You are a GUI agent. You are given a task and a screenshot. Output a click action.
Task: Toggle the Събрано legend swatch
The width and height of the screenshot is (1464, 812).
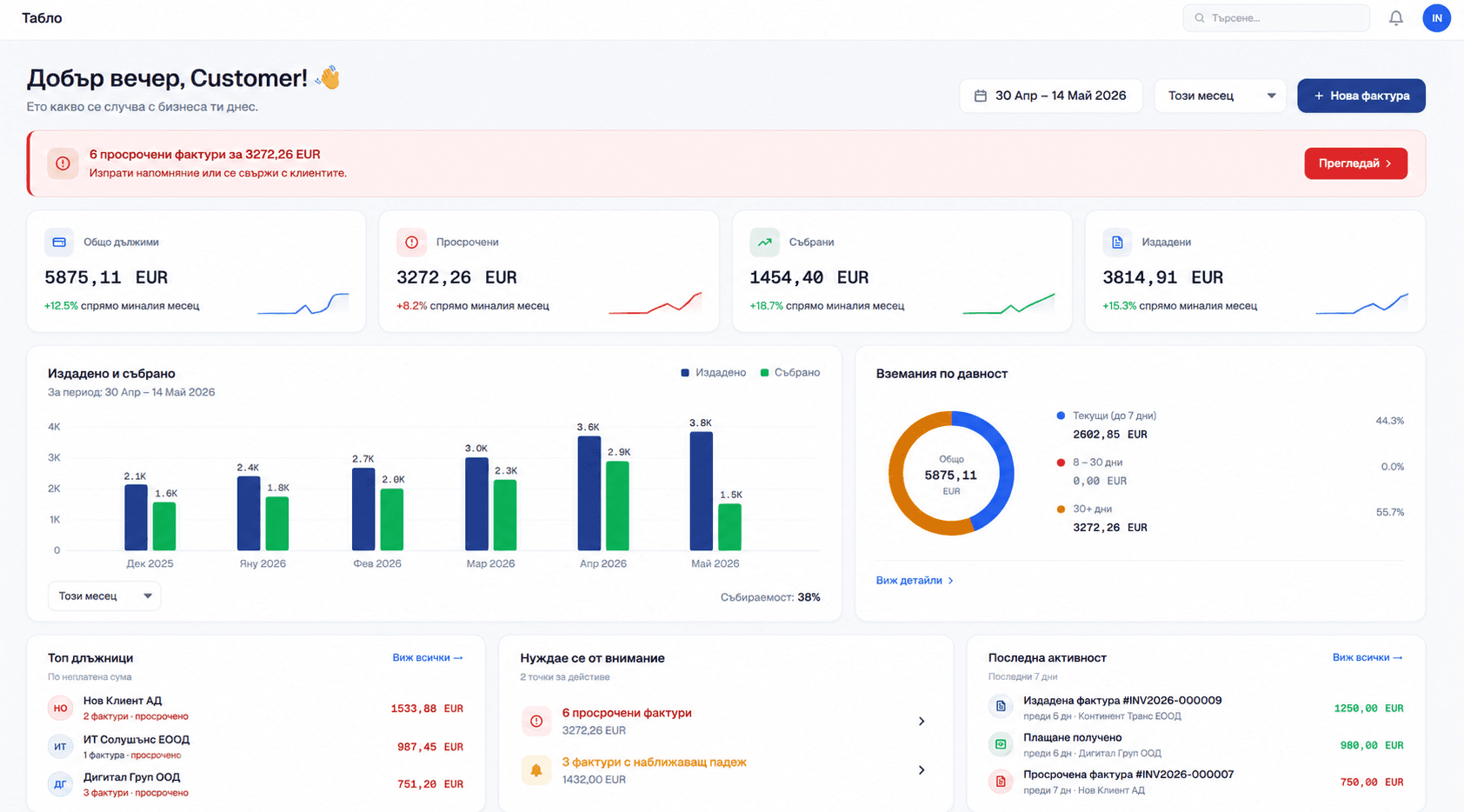[764, 373]
